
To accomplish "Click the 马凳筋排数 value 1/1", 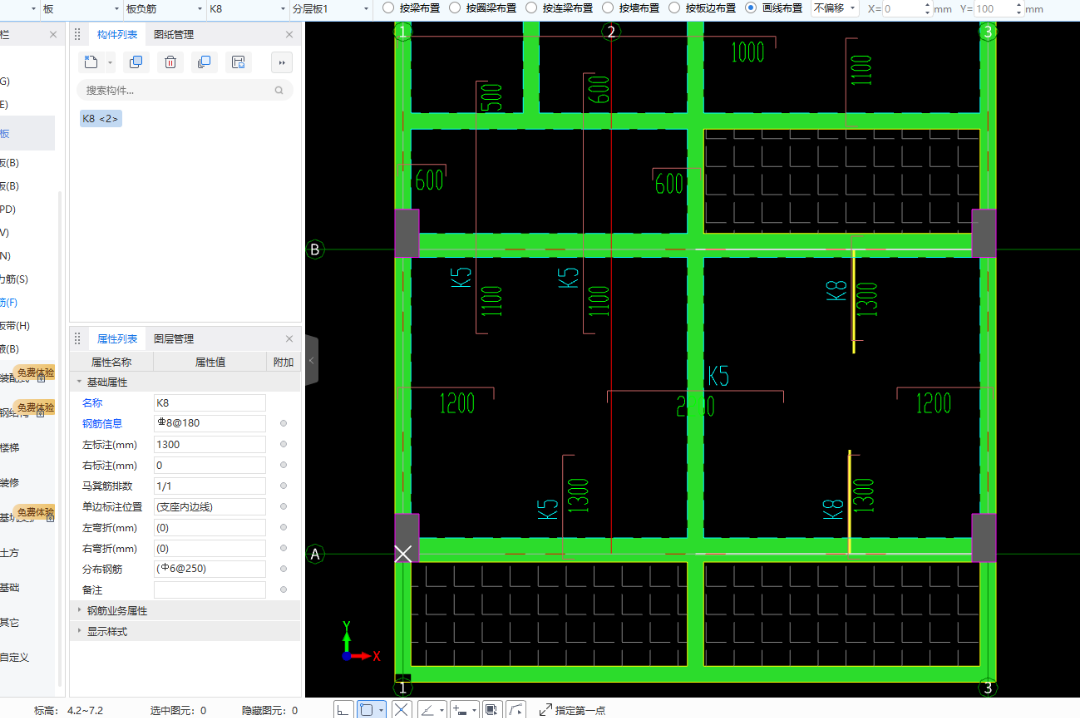I will click(x=209, y=486).
